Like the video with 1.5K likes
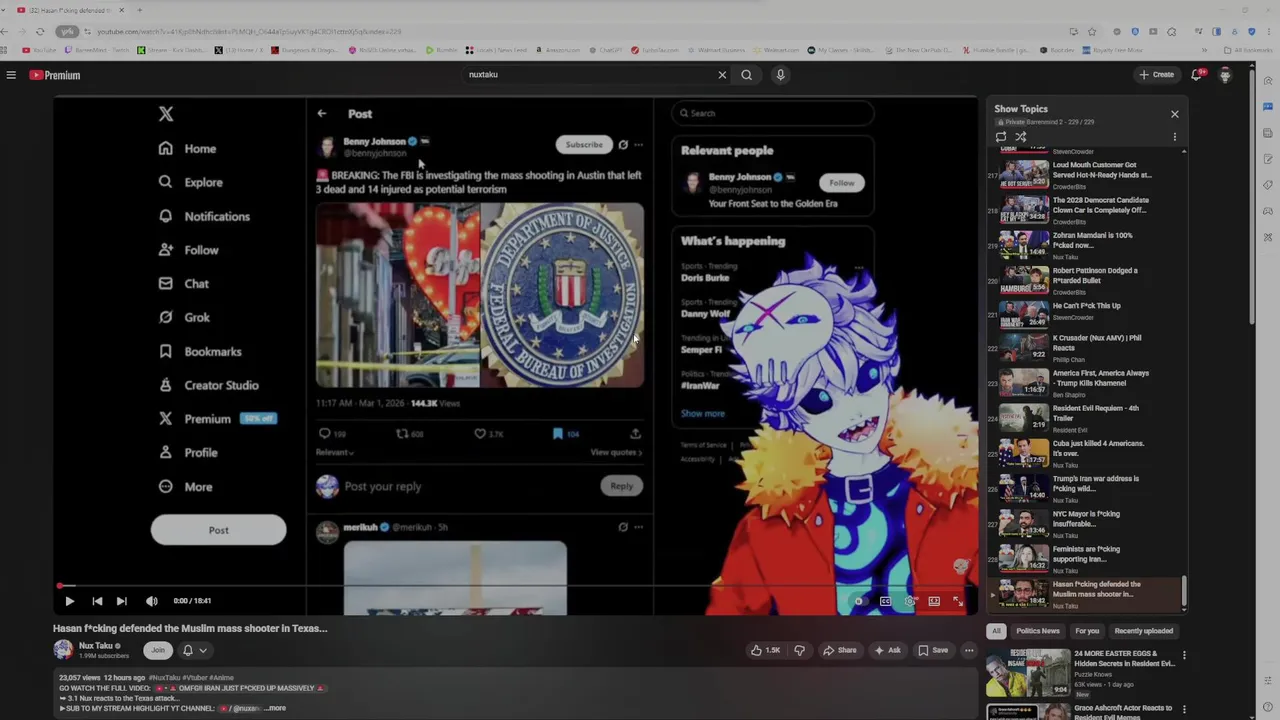1280x720 pixels. tap(765, 650)
